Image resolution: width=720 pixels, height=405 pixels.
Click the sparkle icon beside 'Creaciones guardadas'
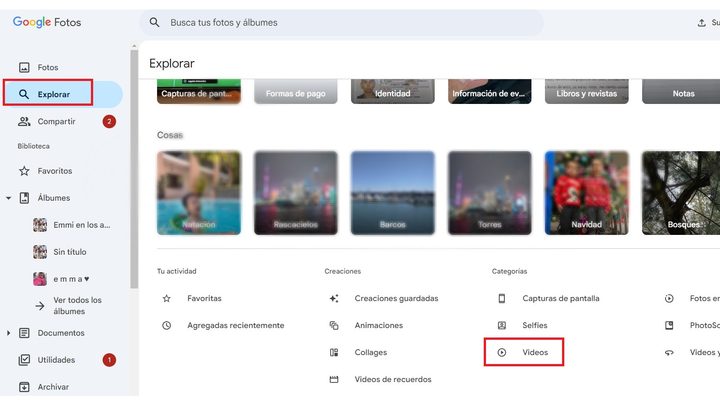[x=334, y=298]
